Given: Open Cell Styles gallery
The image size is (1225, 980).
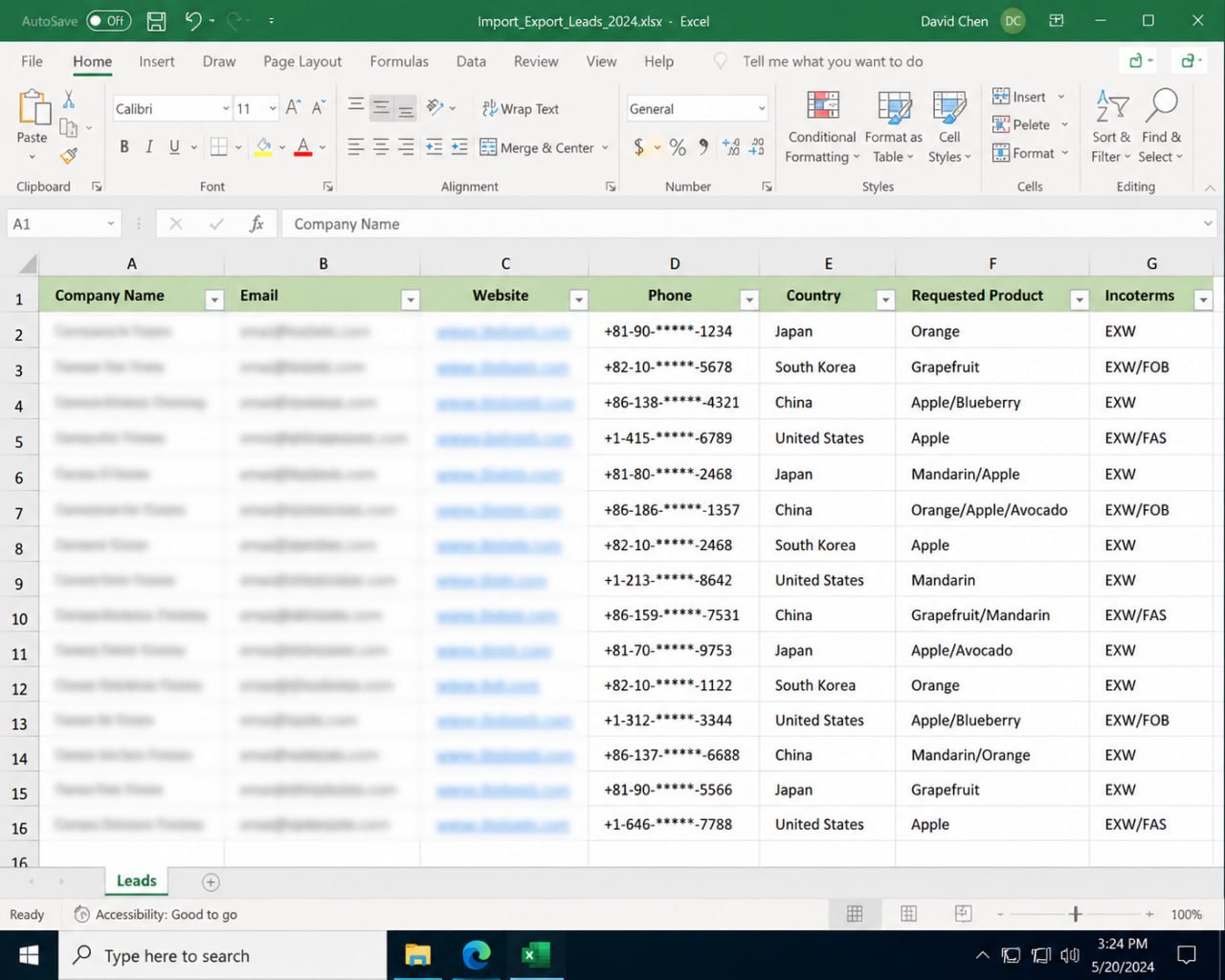Looking at the screenshot, I should click(949, 127).
